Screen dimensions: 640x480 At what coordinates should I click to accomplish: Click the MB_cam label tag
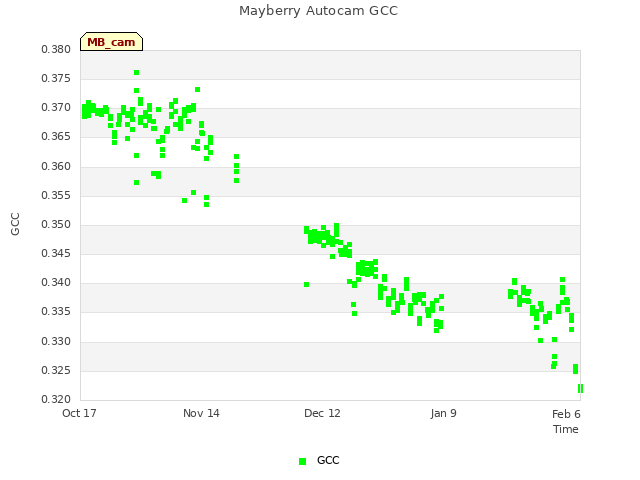(111, 42)
